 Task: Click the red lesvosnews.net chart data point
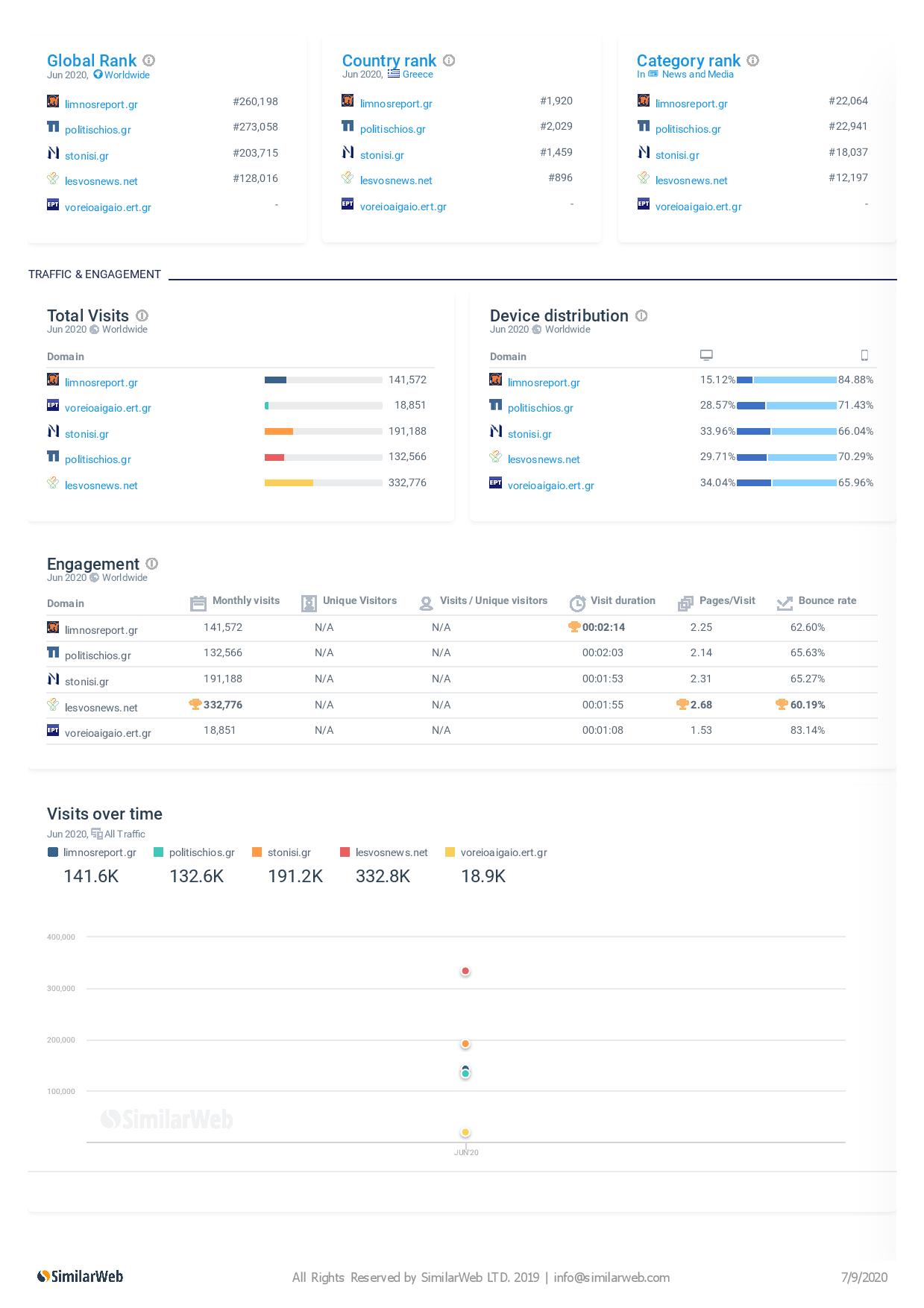465,971
